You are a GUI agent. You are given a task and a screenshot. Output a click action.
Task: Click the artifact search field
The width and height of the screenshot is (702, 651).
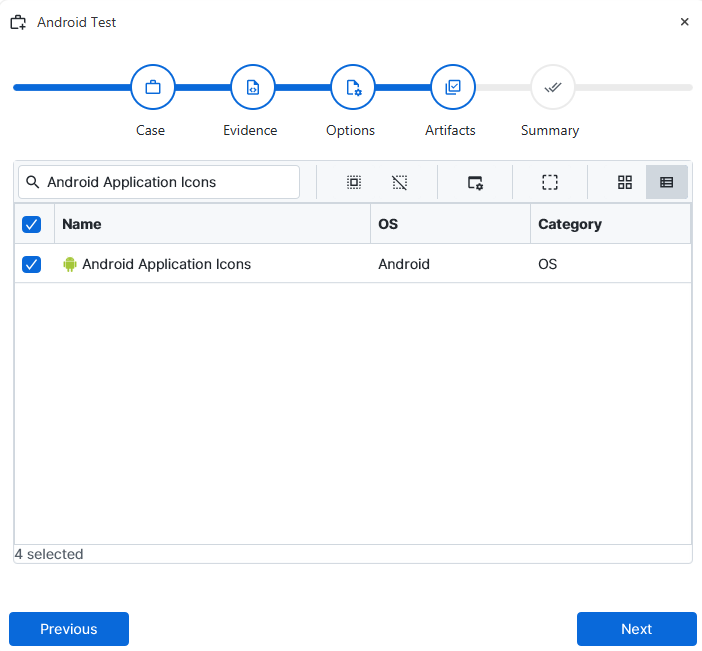pos(165,182)
